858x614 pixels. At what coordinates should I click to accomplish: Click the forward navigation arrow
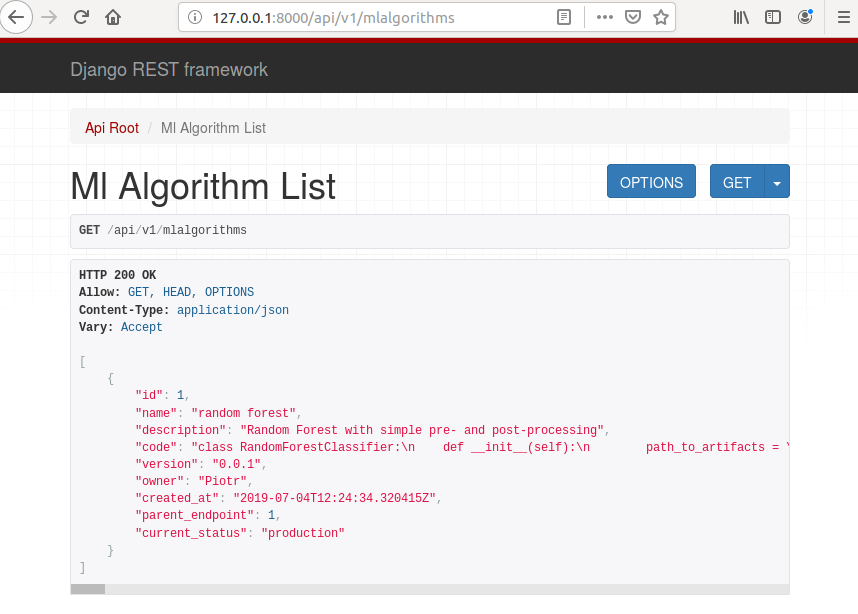click(x=49, y=17)
